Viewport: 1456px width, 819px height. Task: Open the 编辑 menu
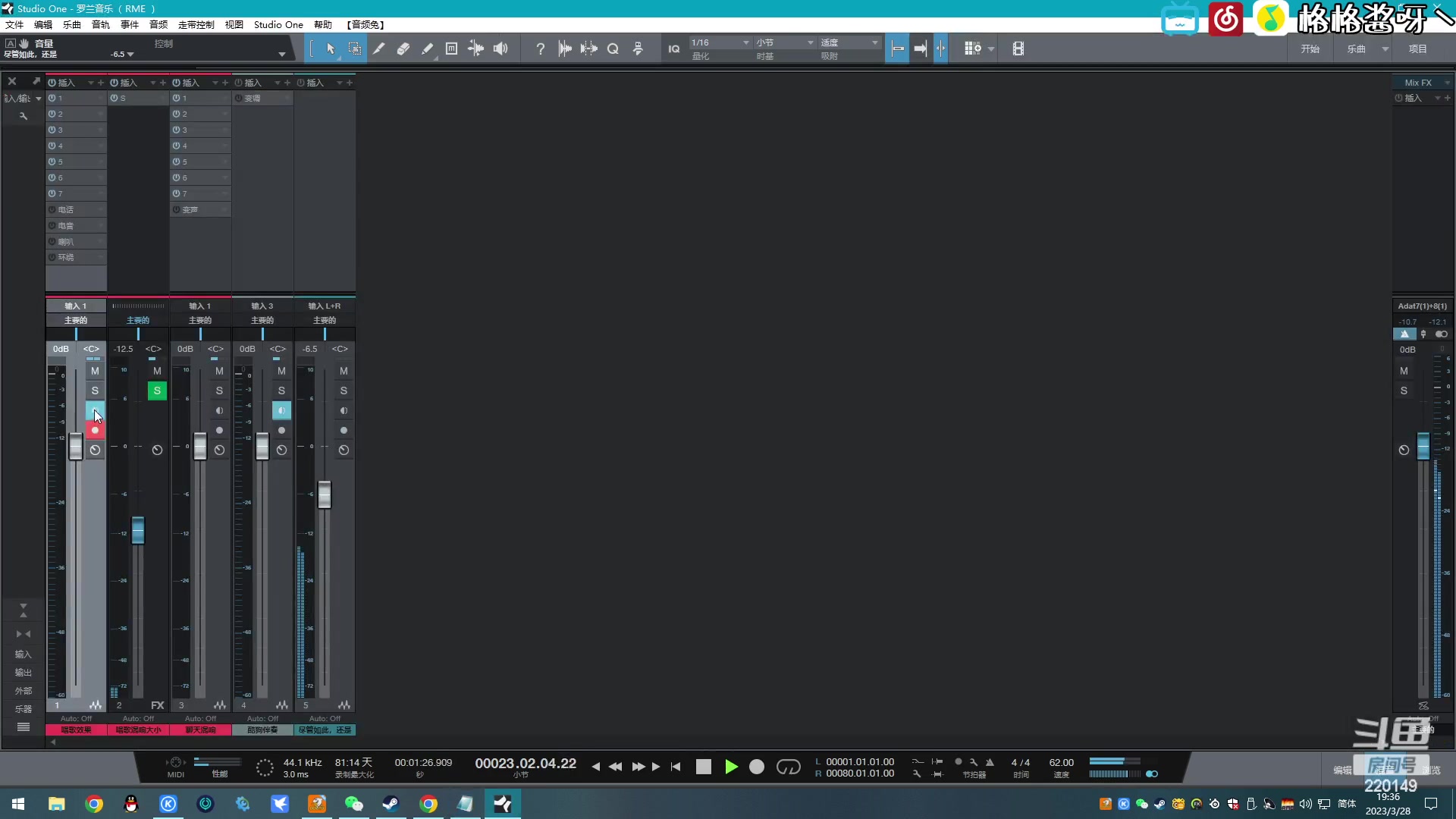pos(43,24)
